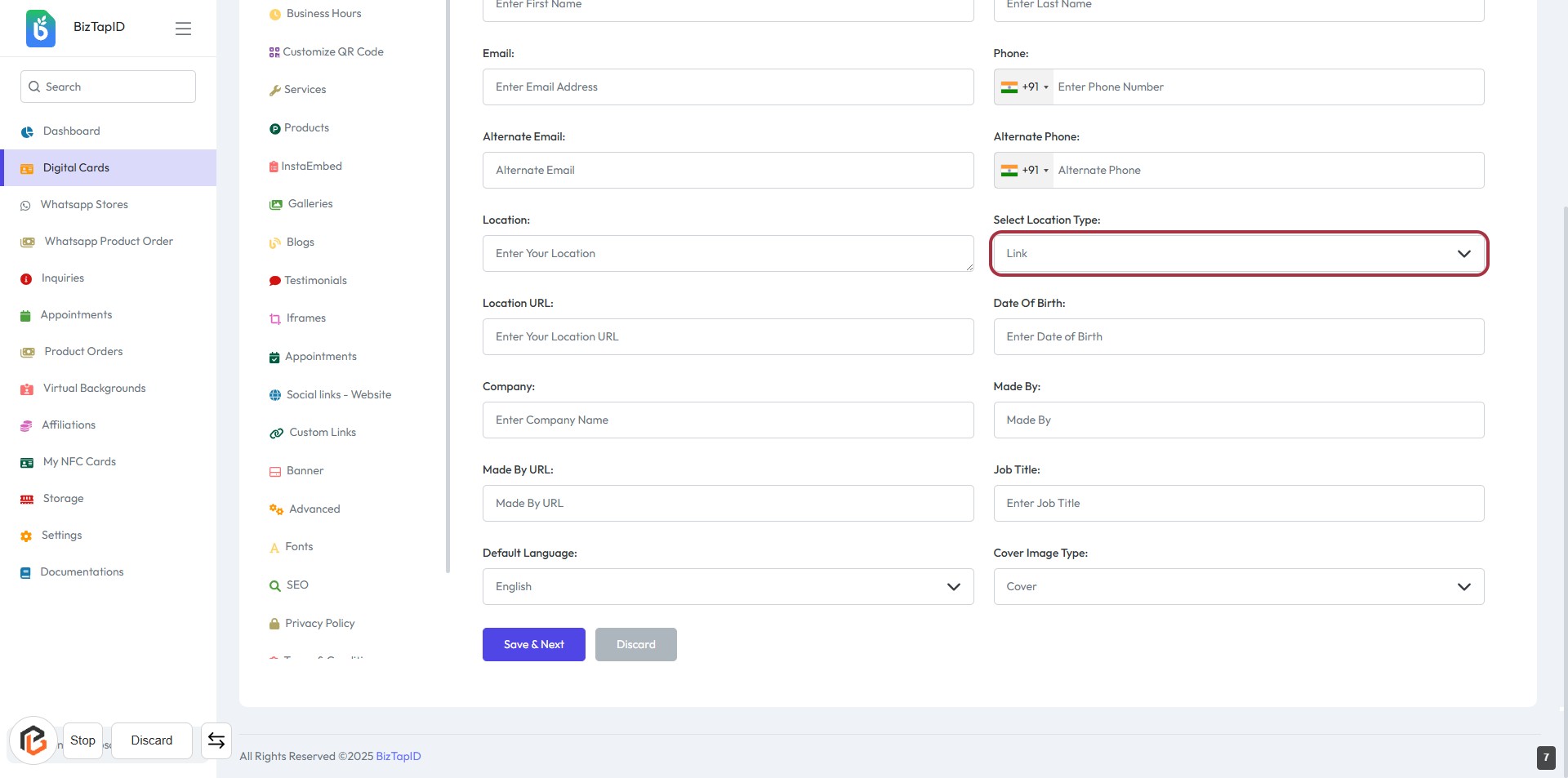Click the BizTapID logo icon

pyautogui.click(x=41, y=29)
